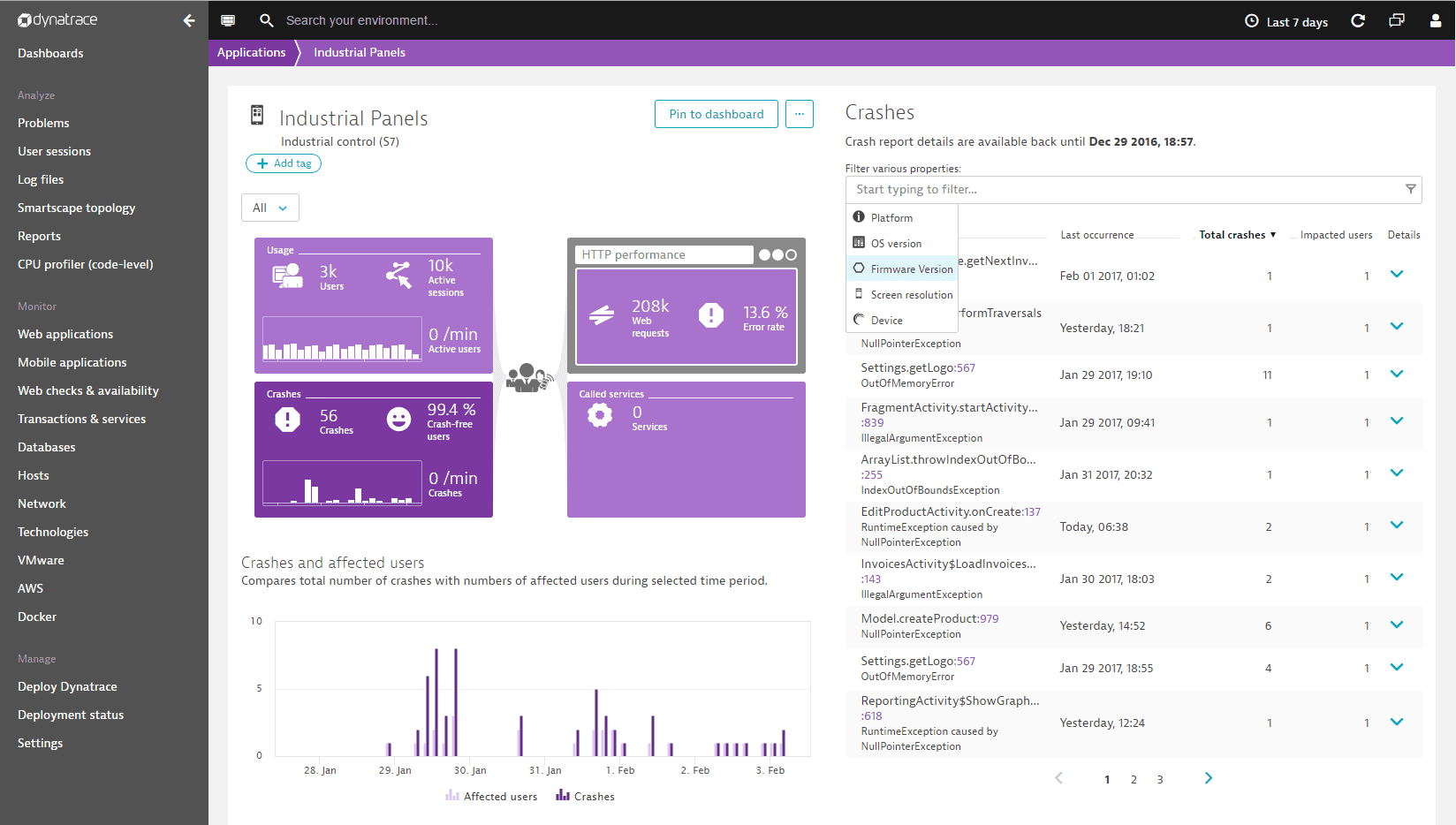This screenshot has width=1456, height=825.
Task: Open Settings.getLogo:567 crash dated Jan 29 18:55
Action: point(918,661)
